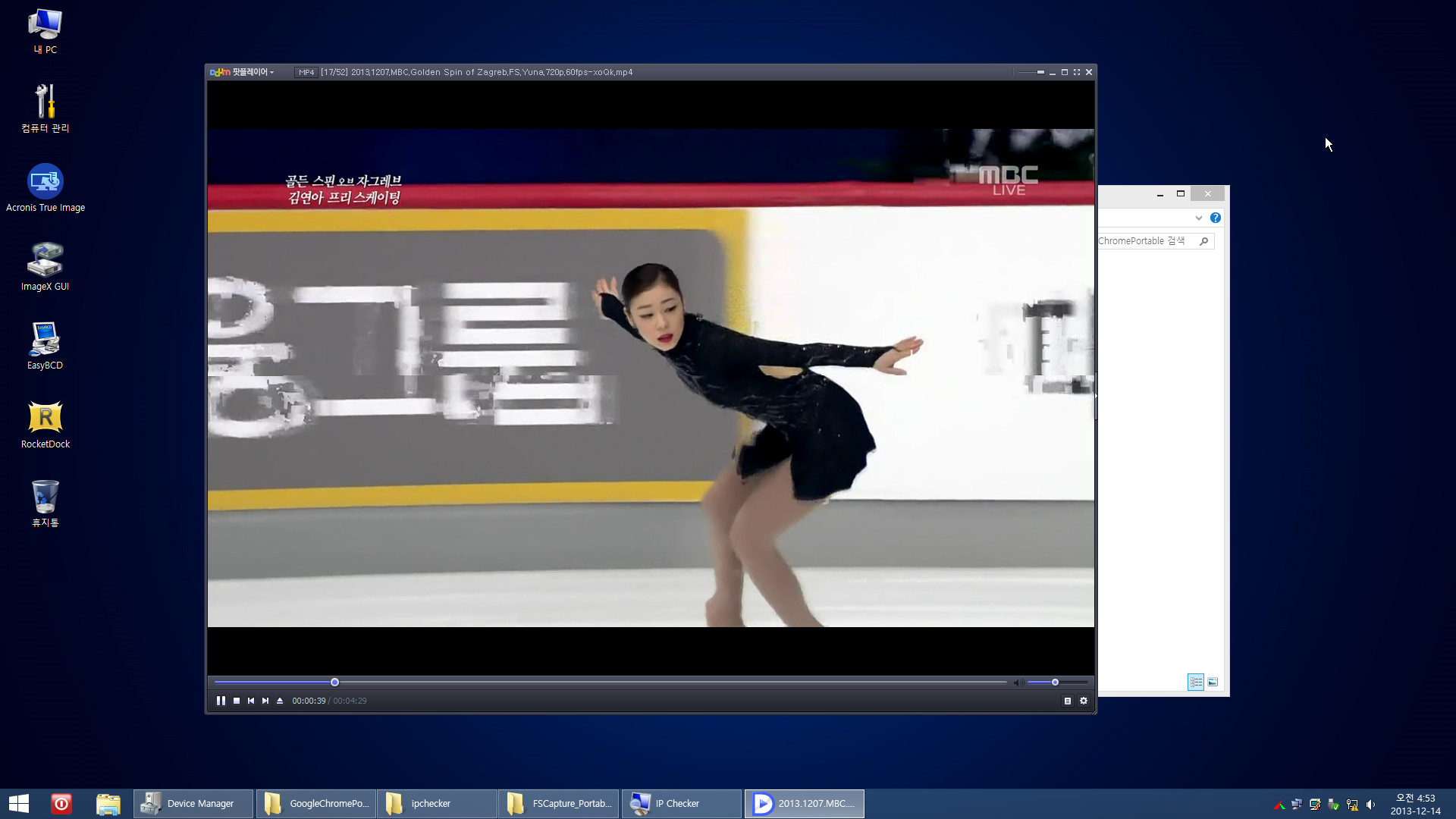
Task: Click the MP4 format badge
Action: pos(306,72)
